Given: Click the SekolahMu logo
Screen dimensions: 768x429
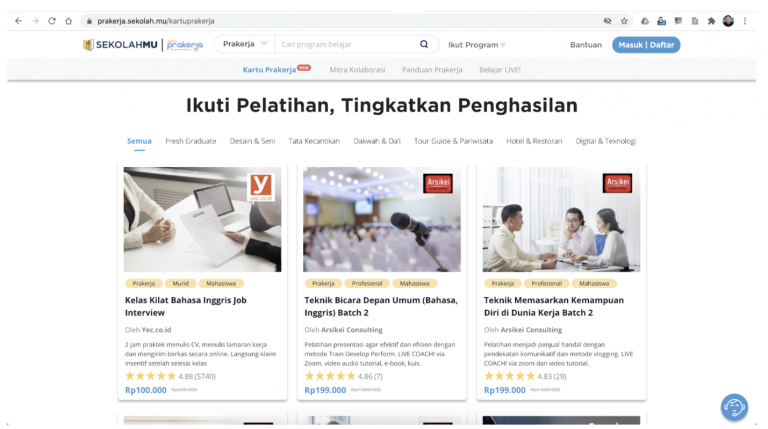Looking at the screenshot, I should [x=120, y=45].
